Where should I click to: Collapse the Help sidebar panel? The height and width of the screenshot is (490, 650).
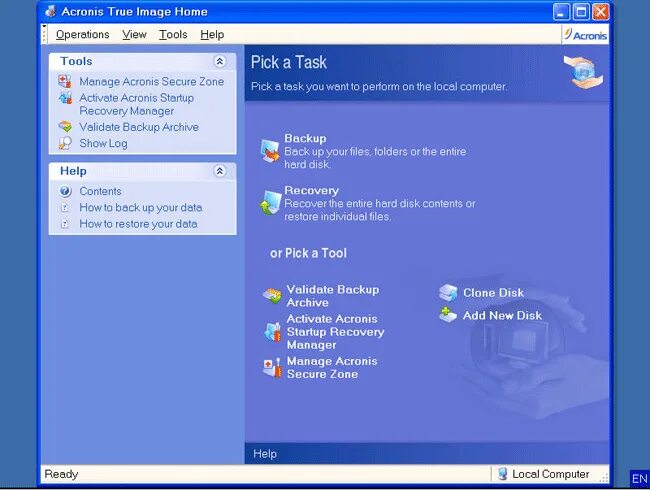(220, 171)
